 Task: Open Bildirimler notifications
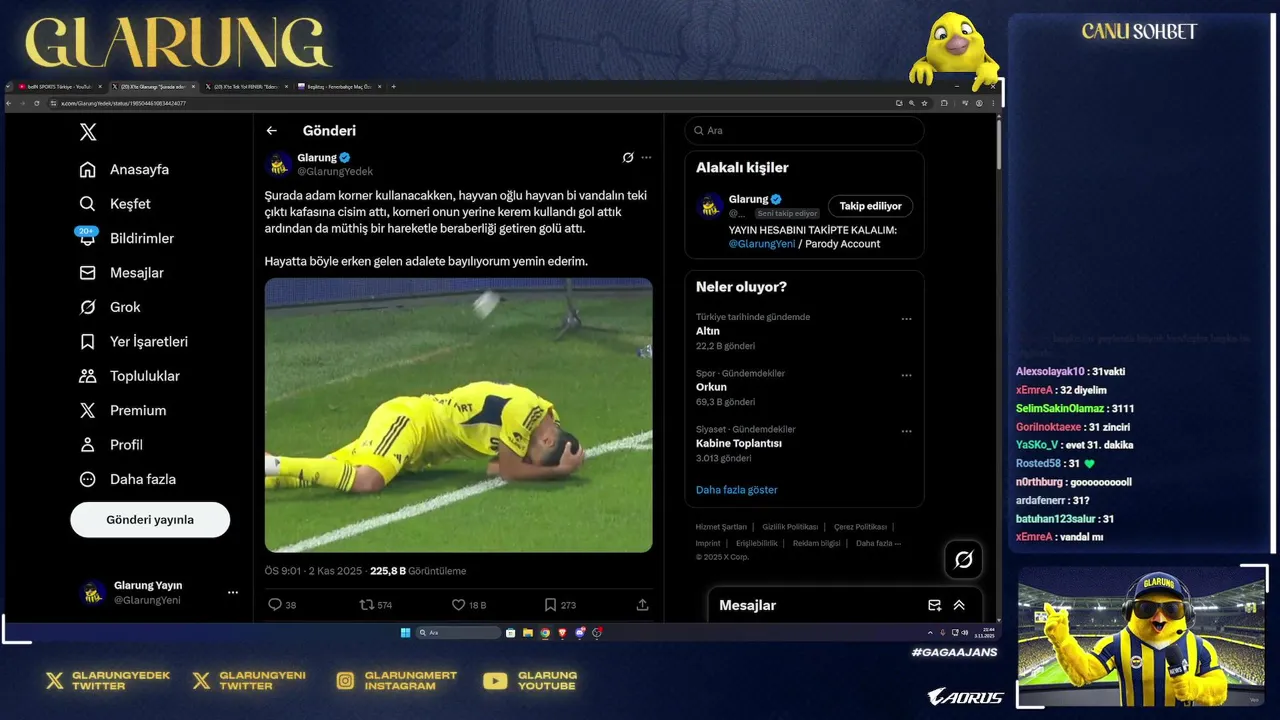point(126,238)
